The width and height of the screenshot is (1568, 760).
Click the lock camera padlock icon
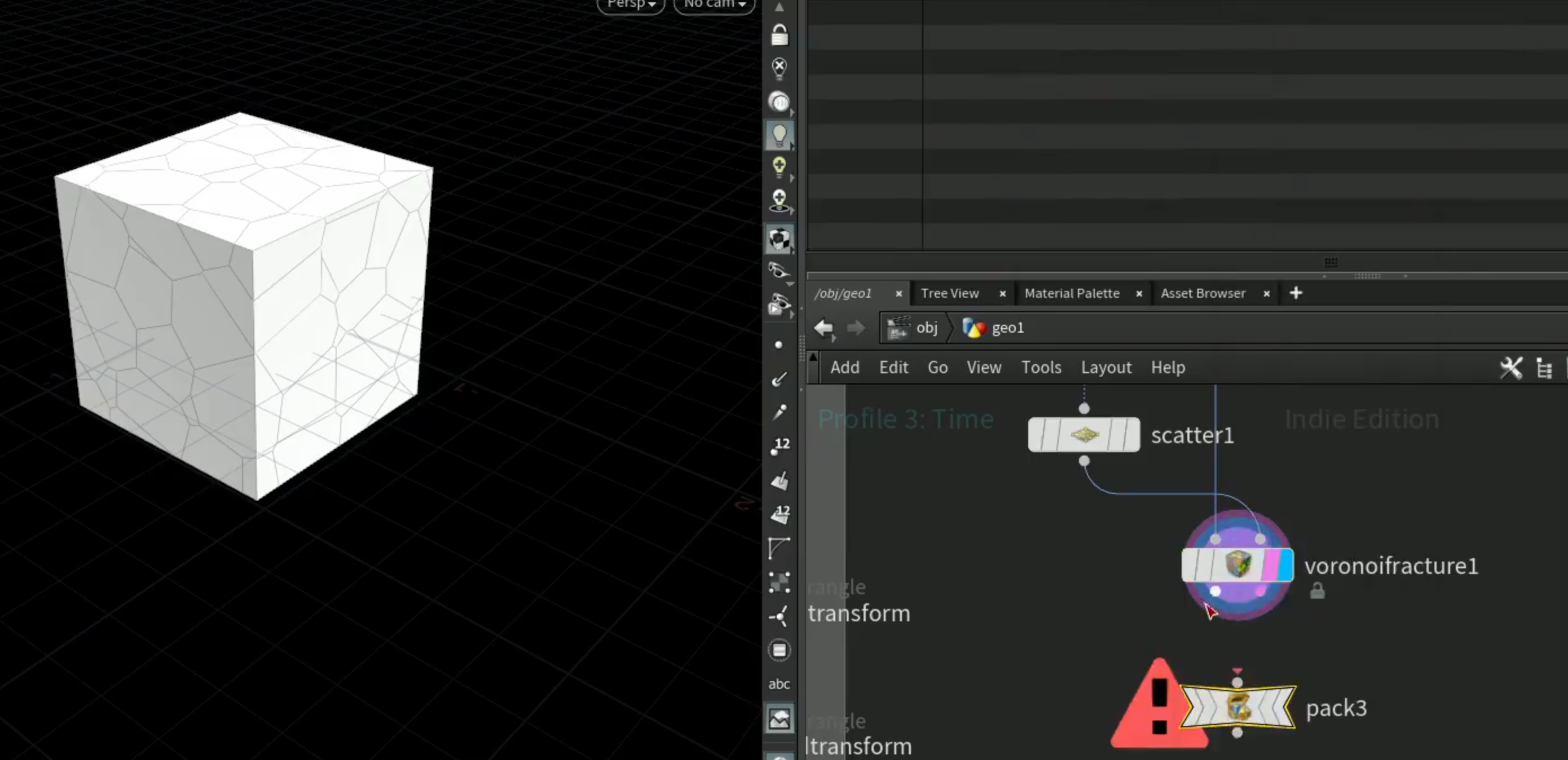779,35
